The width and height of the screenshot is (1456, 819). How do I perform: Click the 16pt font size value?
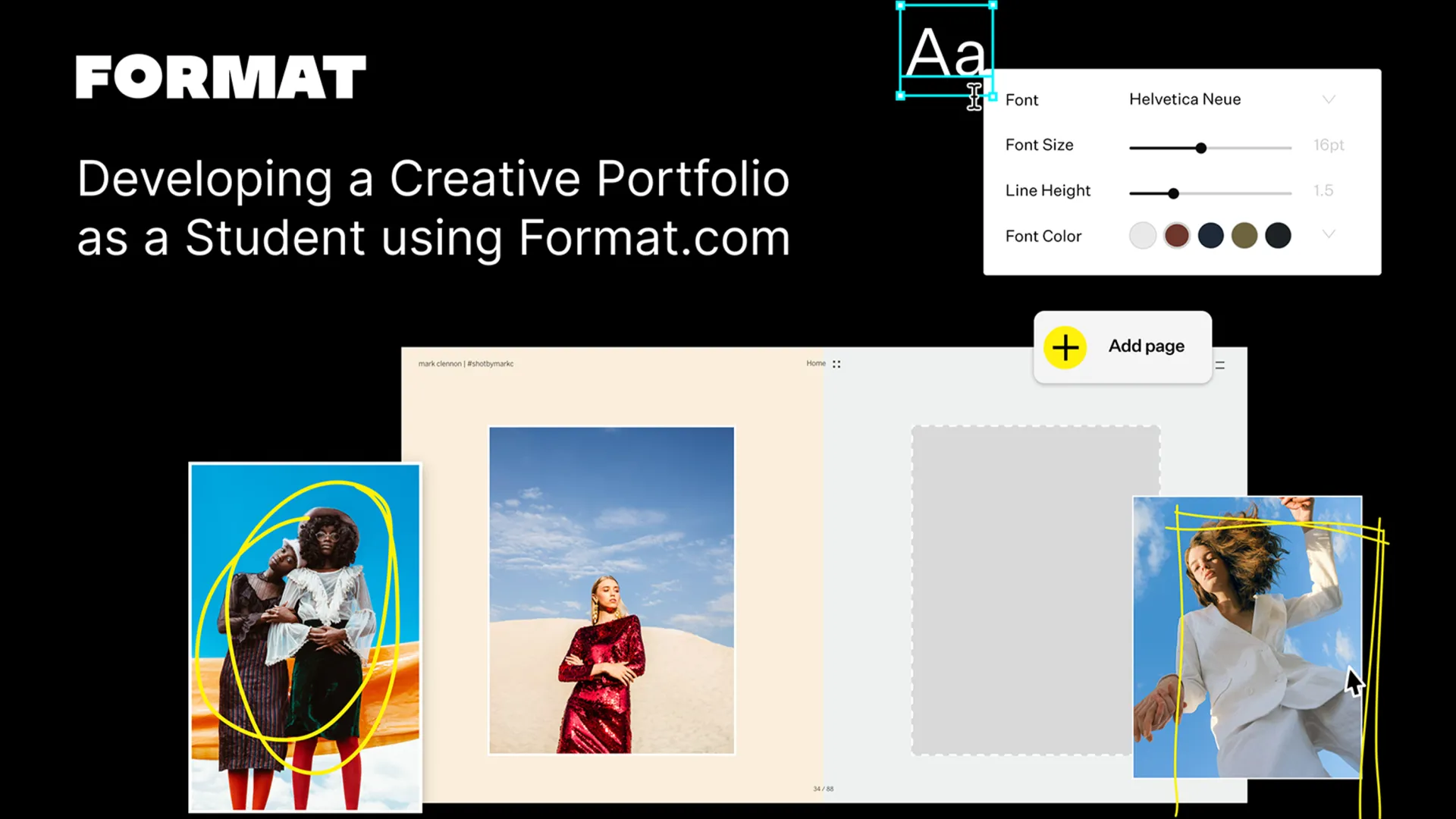click(1329, 145)
